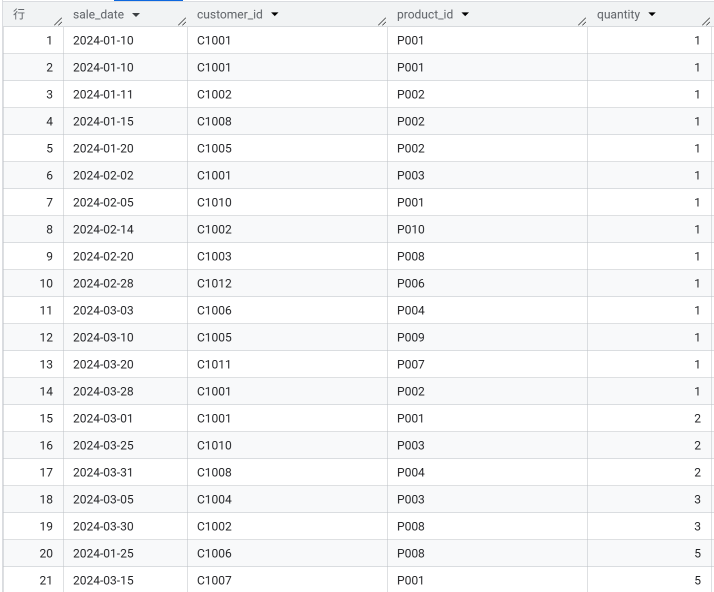Click the quantity column resize handle

pos(706,20)
